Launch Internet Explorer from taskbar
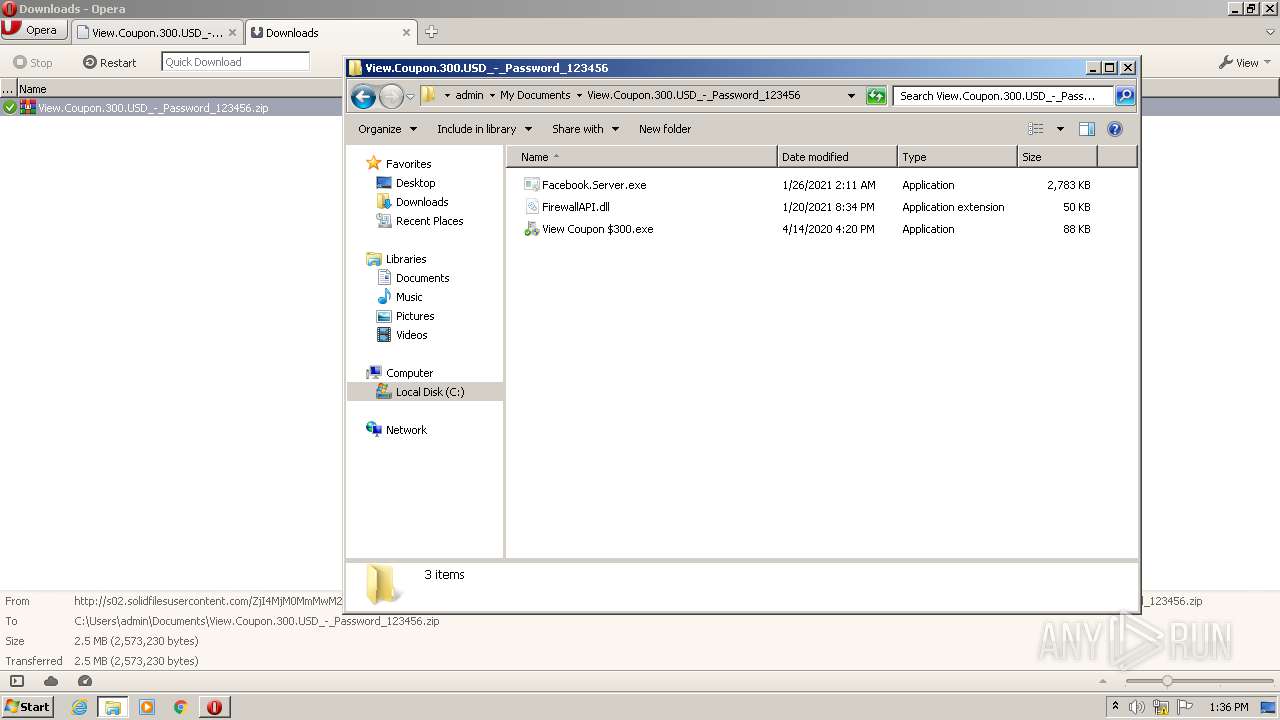 tap(80, 707)
